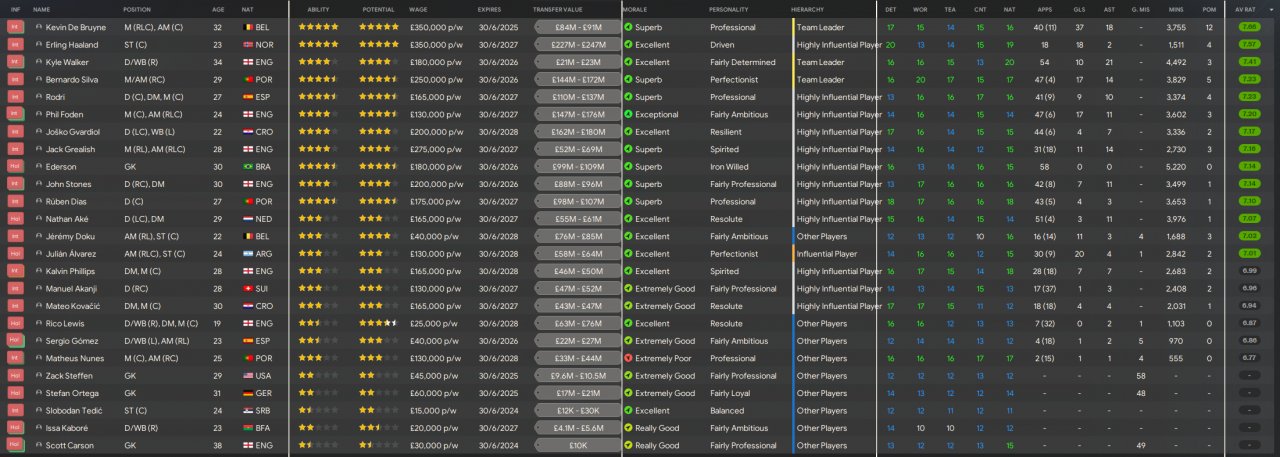
Task: Click the Germany flag in Stefan Ortega's row
Action: (247, 393)
